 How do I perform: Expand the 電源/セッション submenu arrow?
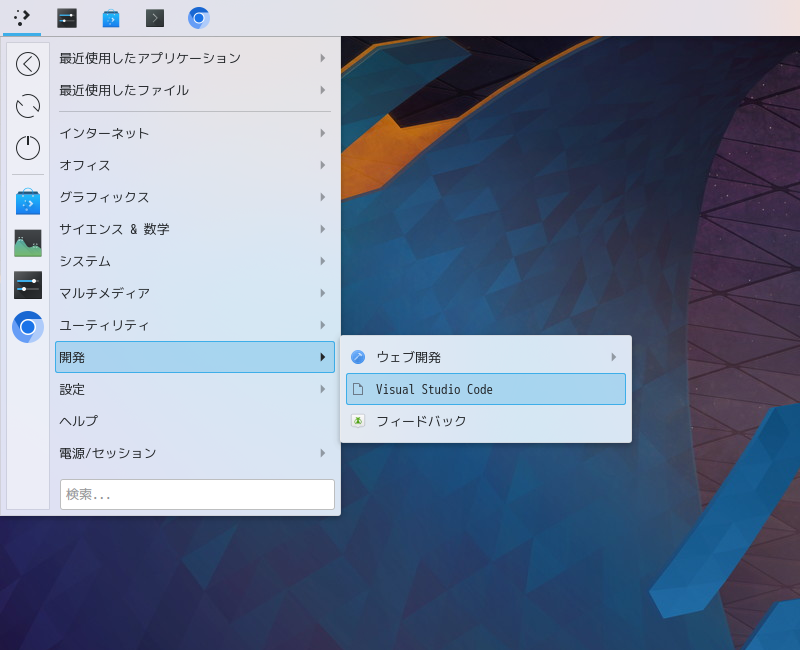point(322,453)
